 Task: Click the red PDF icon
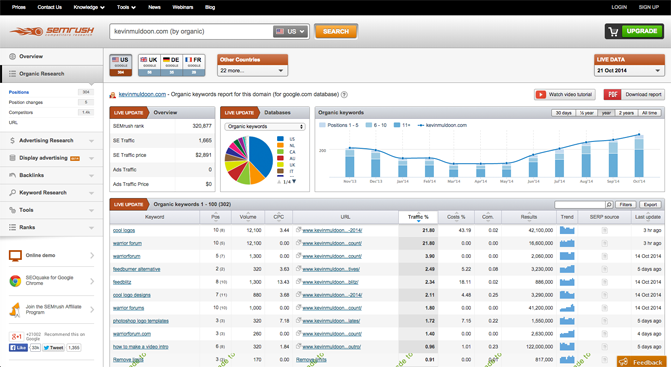pos(612,95)
